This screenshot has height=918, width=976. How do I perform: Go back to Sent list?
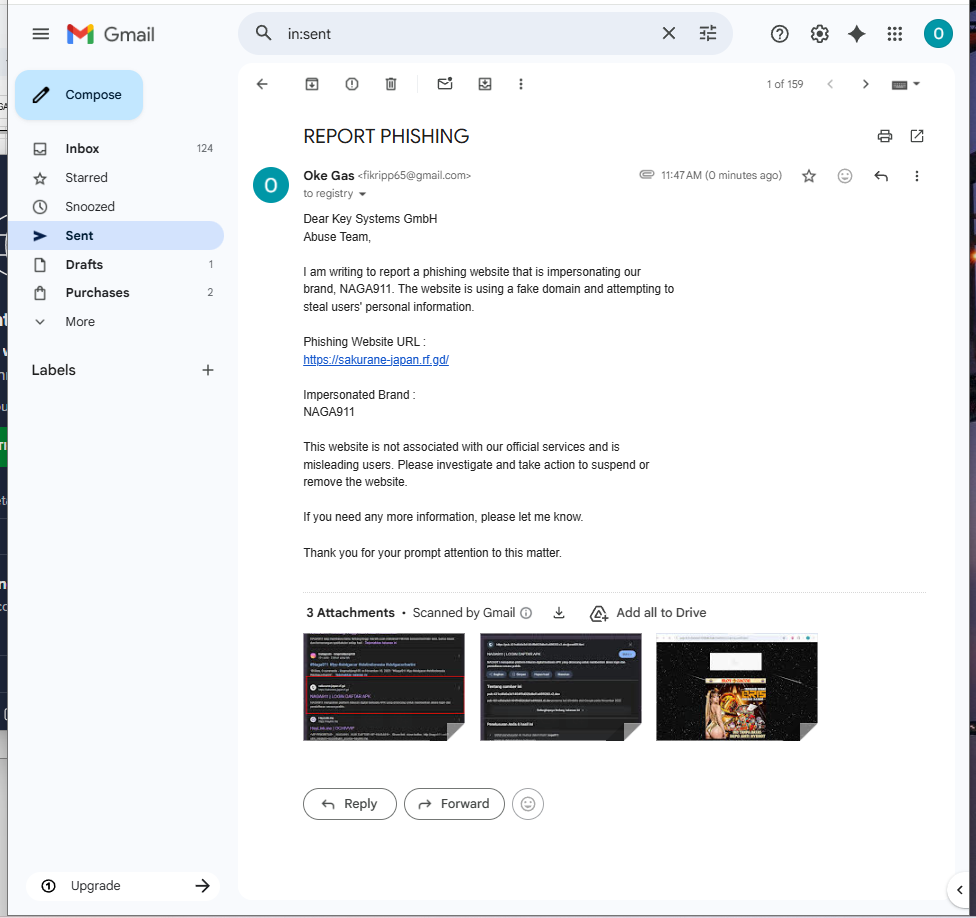(x=262, y=84)
